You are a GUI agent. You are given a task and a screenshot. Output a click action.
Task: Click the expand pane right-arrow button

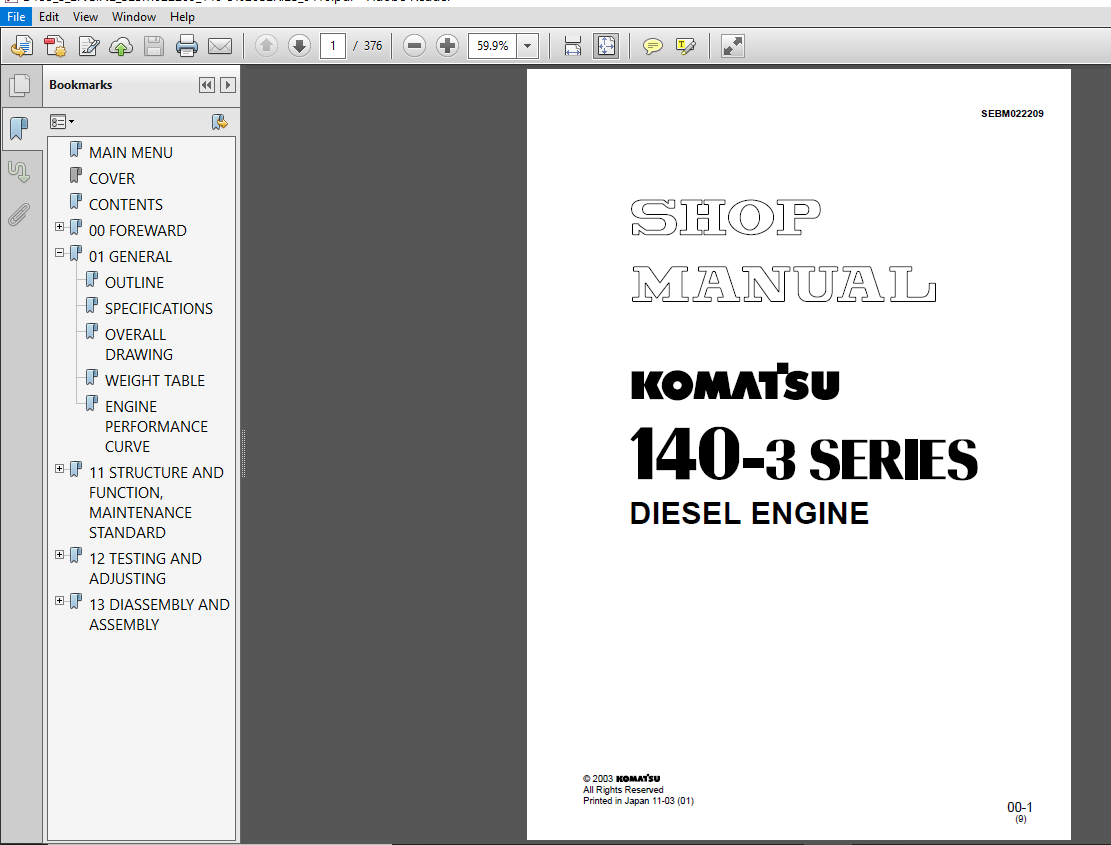pos(227,85)
